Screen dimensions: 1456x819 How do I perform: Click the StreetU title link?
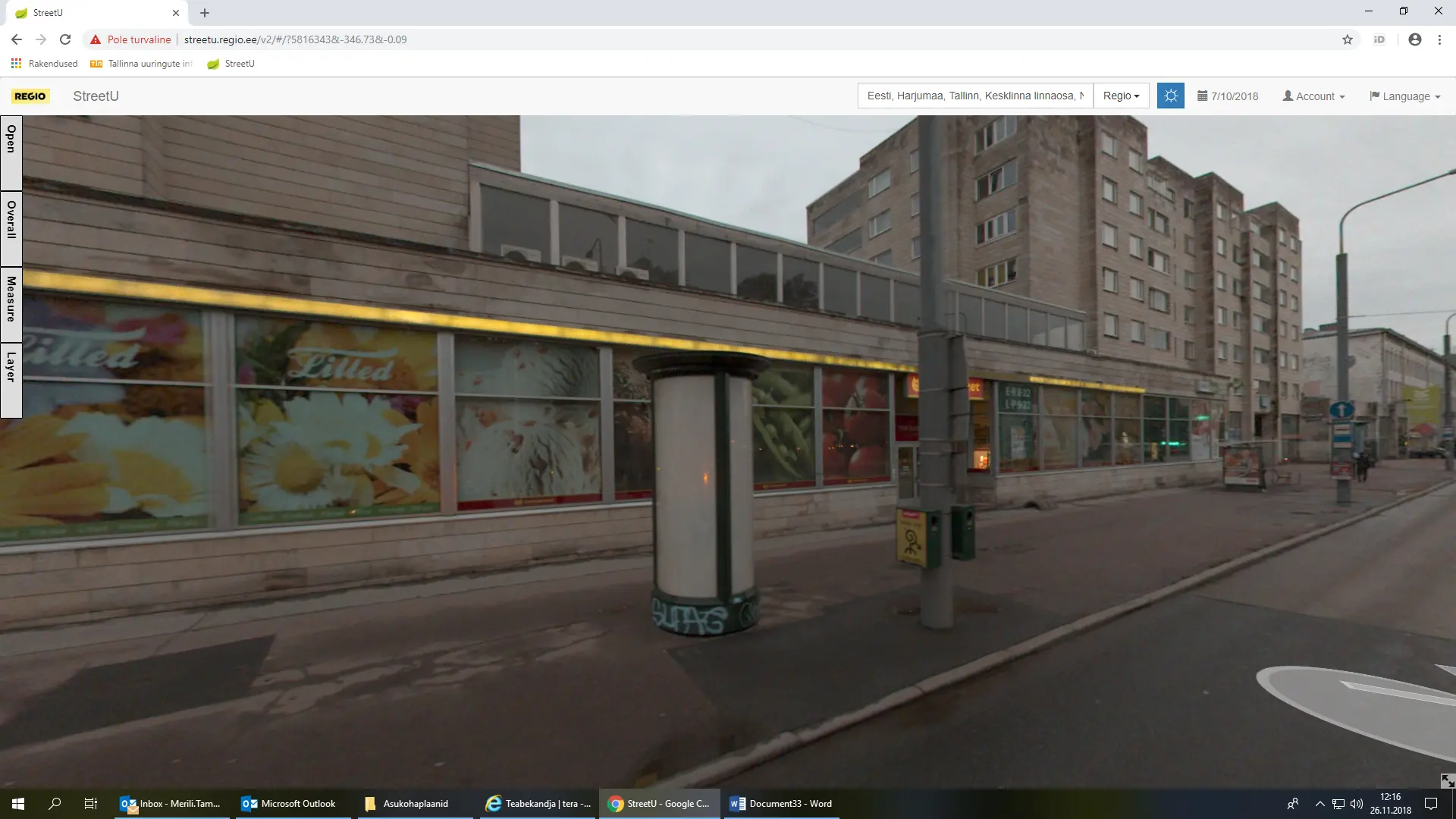(x=96, y=96)
